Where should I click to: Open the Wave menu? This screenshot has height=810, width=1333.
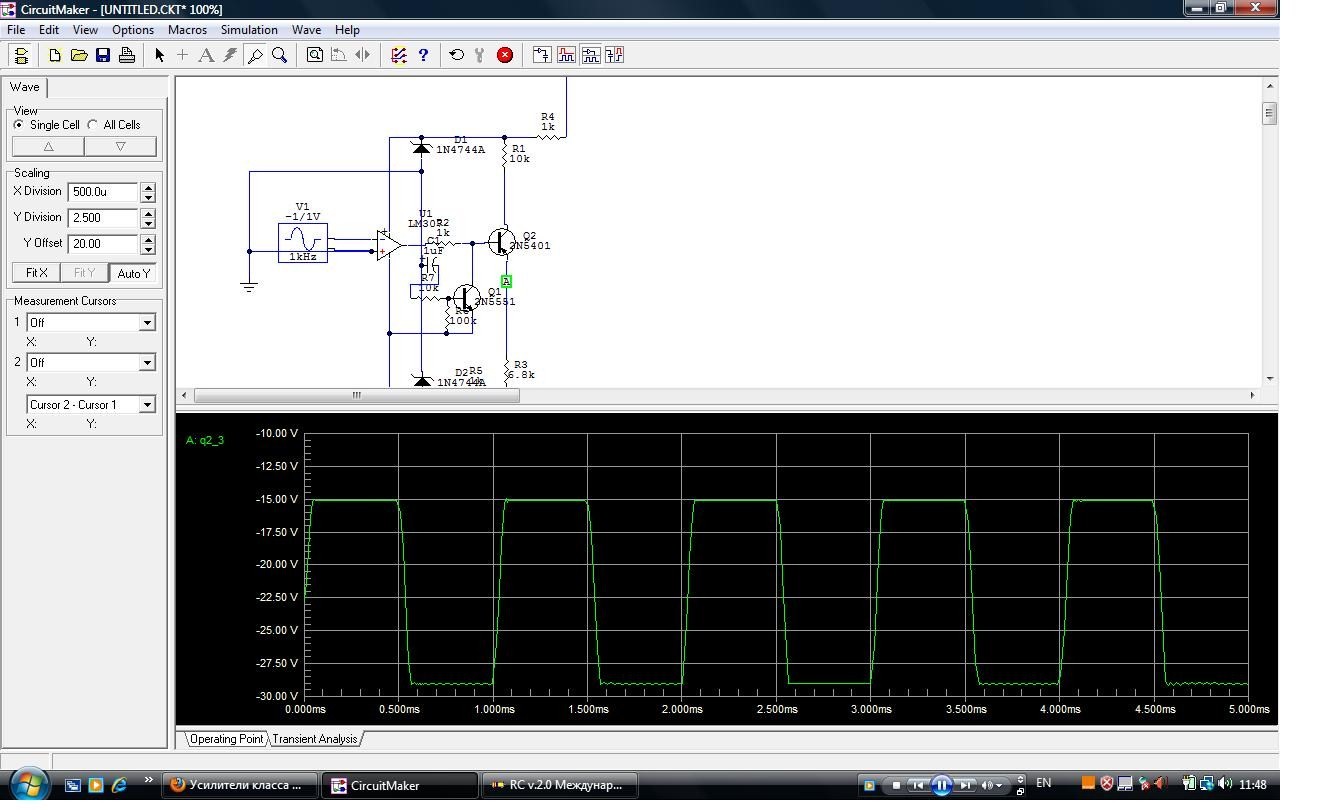306,30
